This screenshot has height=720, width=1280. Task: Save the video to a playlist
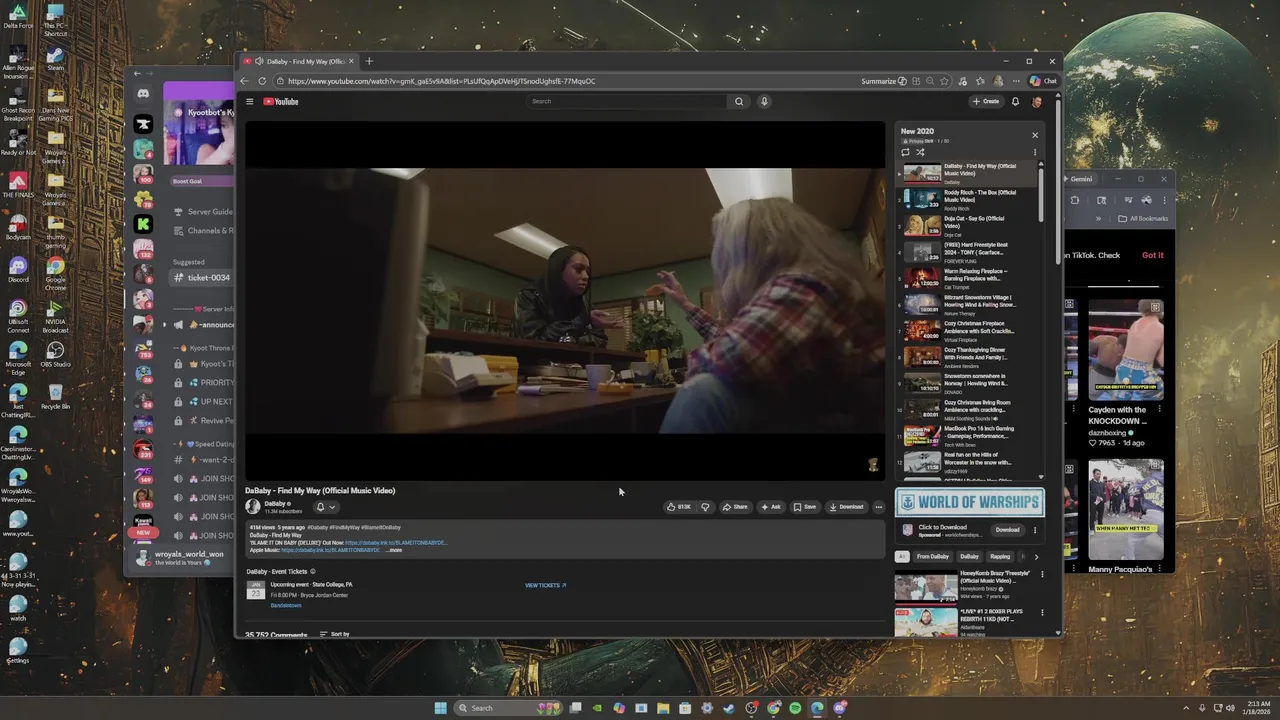pos(804,507)
